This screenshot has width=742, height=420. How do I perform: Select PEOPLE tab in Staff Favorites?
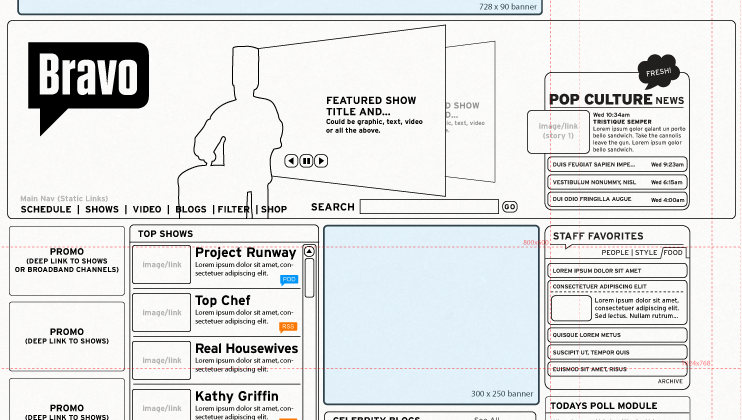point(615,253)
